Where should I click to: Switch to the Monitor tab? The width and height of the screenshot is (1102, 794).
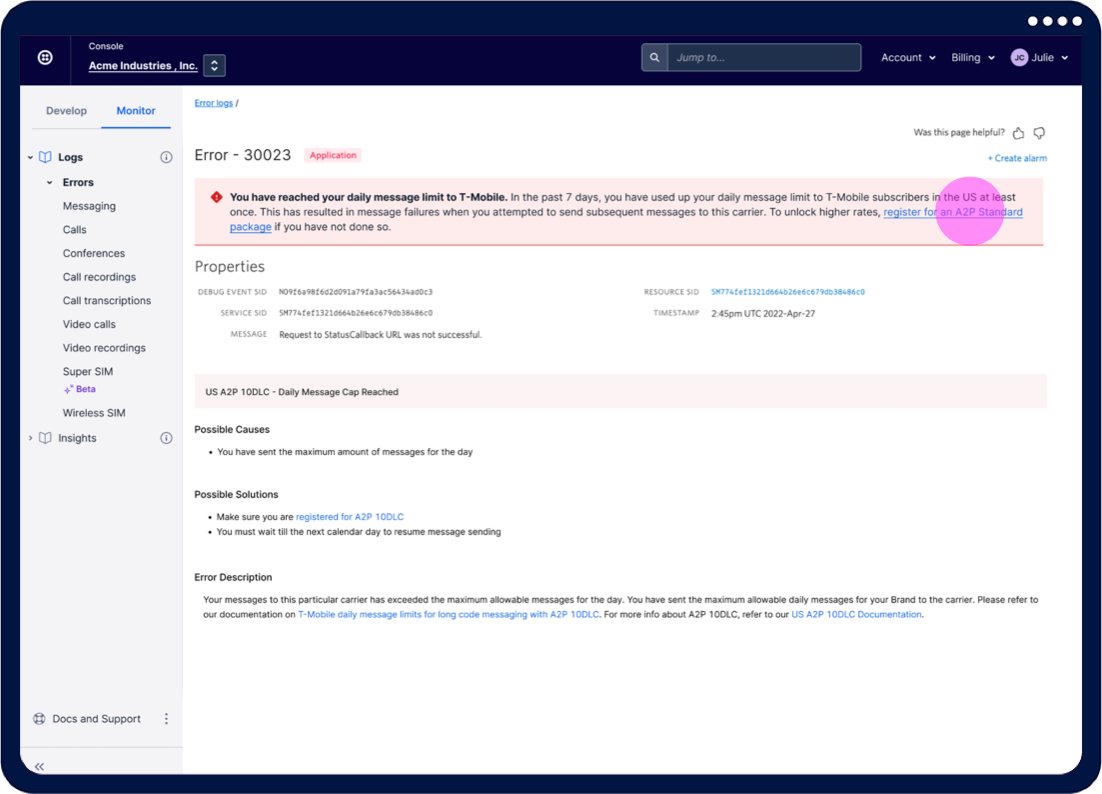136,111
